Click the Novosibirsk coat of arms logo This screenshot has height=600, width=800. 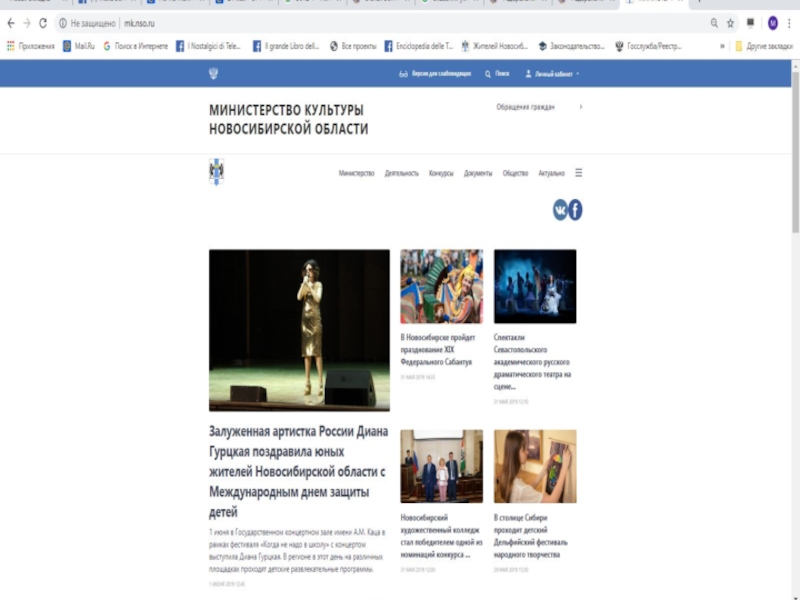216,171
